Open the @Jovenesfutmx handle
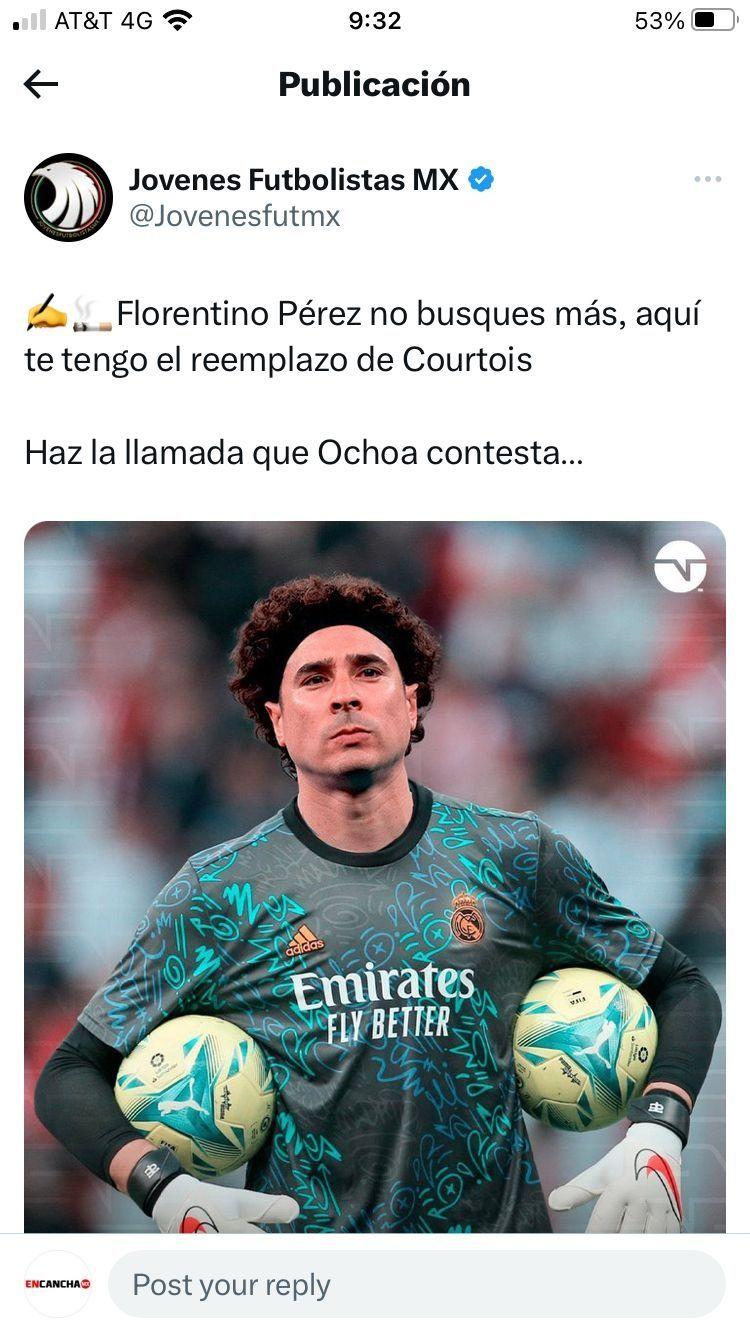750x1334 pixels. 235,216
